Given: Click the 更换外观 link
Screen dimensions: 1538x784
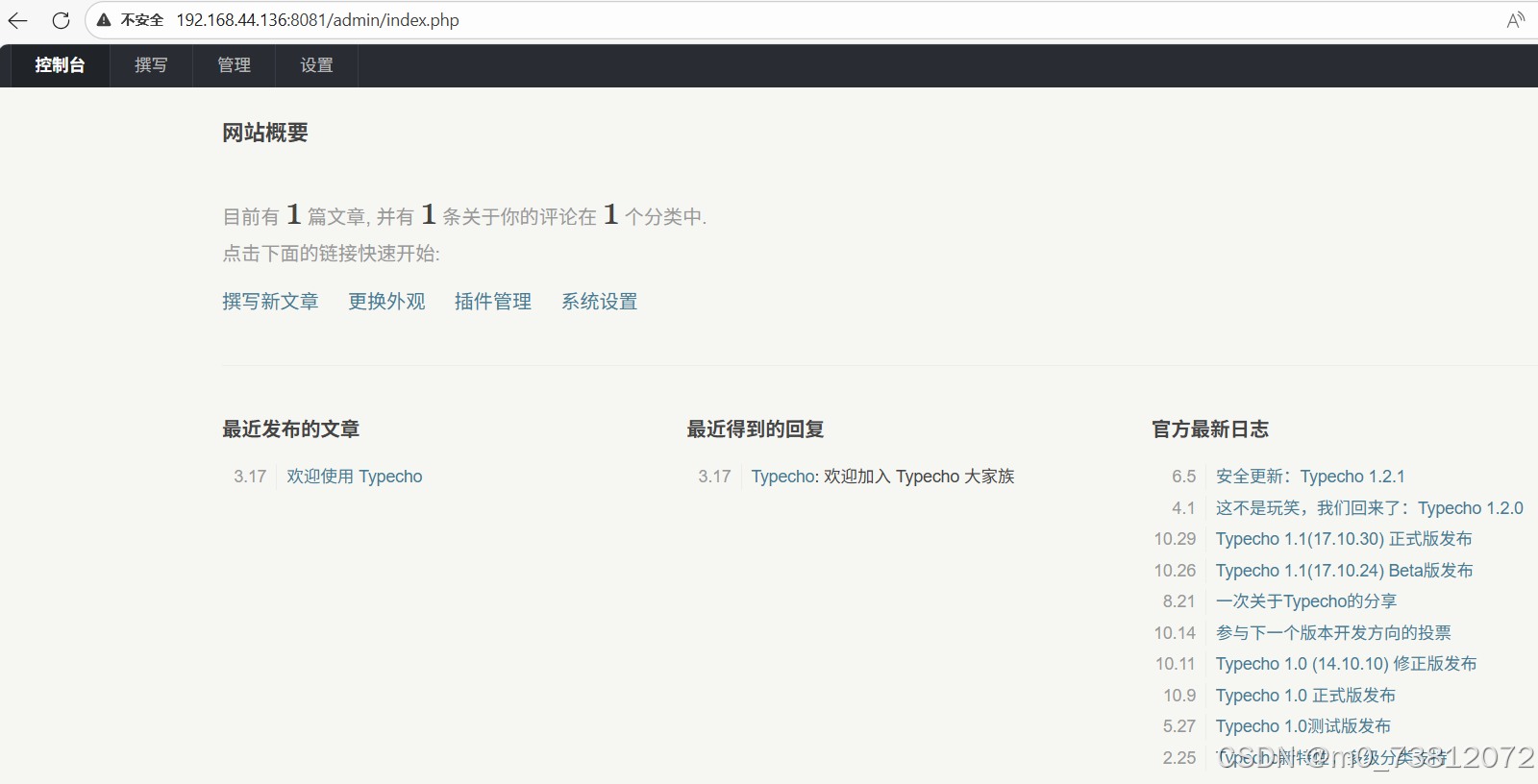Looking at the screenshot, I should 386,302.
